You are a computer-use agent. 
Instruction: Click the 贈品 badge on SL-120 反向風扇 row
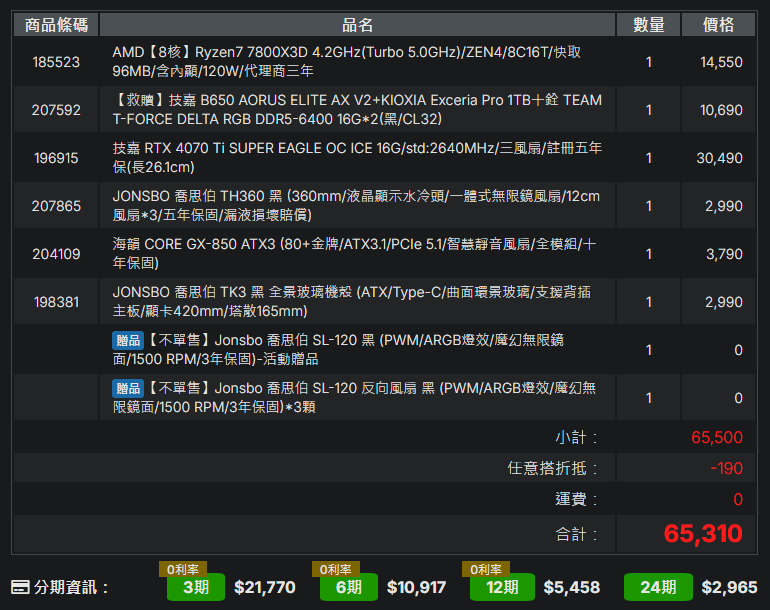(128, 388)
